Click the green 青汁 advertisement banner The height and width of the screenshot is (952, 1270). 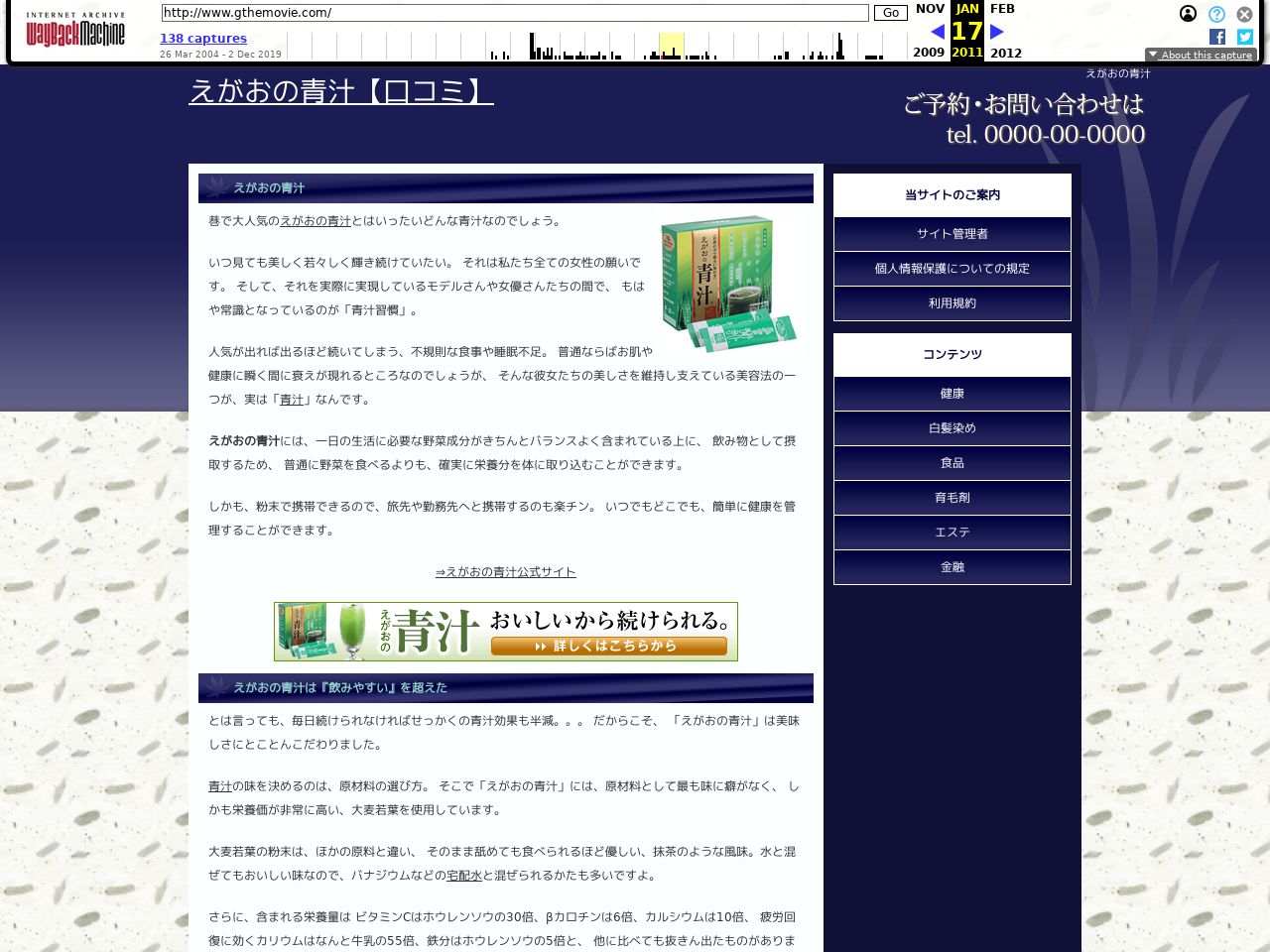pyautogui.click(x=505, y=632)
